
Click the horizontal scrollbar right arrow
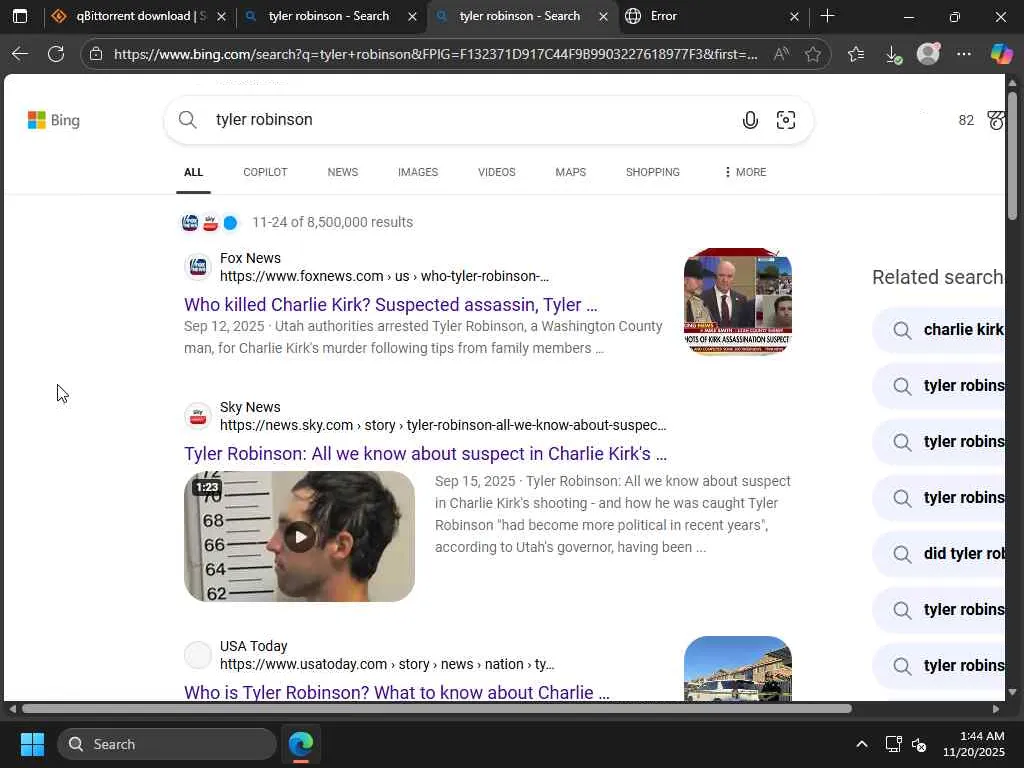click(x=996, y=709)
